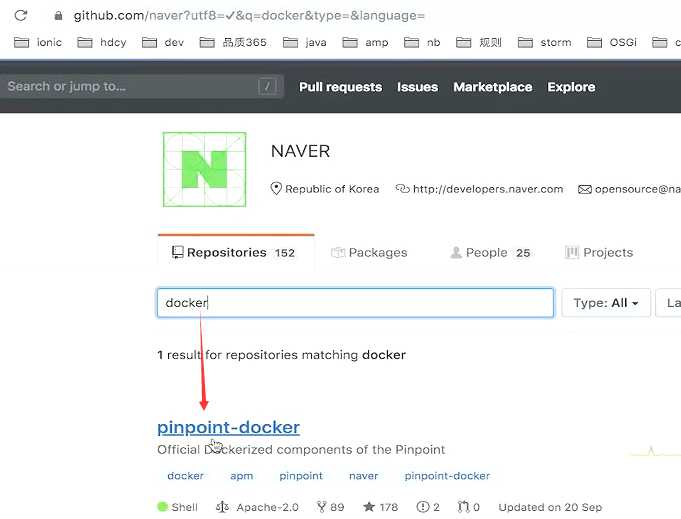Open the java bookmark folder
Image resolution: width=681 pixels, height=519 pixels.
point(304,42)
